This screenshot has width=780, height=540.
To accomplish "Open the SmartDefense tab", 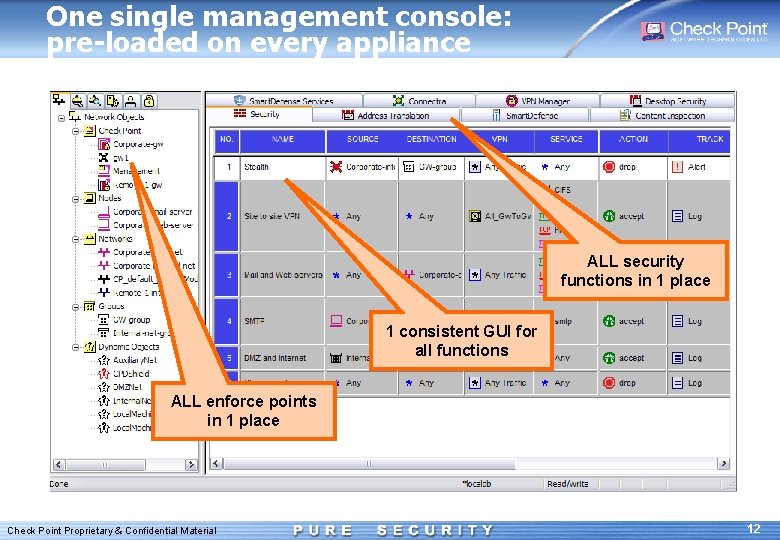I will coord(525,115).
